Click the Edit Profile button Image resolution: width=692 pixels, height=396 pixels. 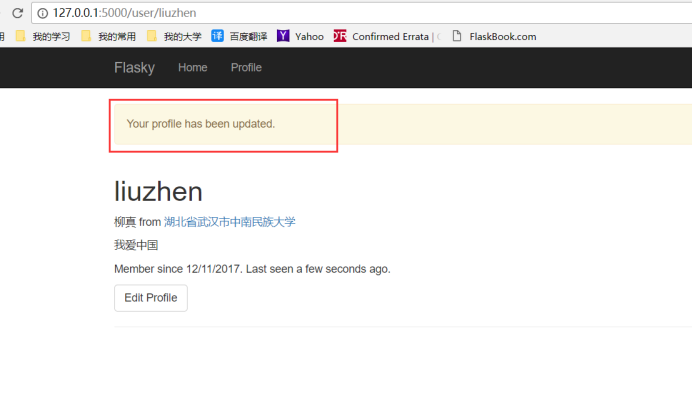pyautogui.click(x=151, y=298)
